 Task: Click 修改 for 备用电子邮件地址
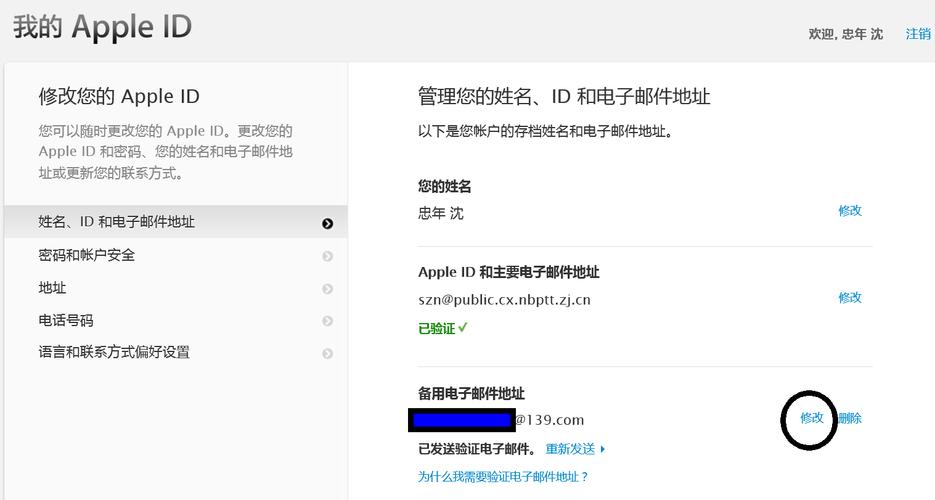click(x=812, y=418)
